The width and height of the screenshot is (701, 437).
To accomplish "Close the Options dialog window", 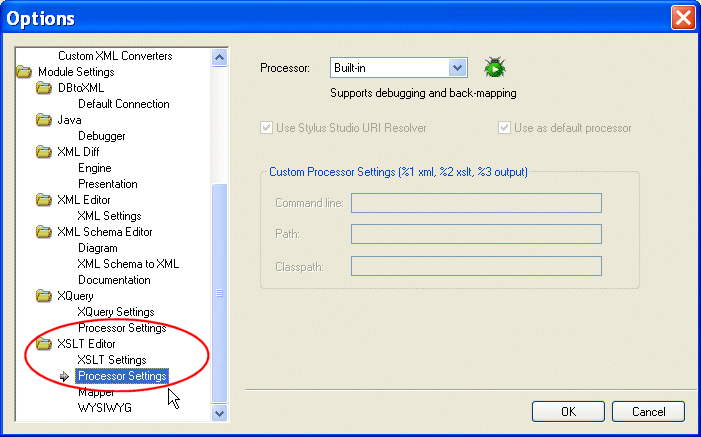I will [682, 18].
